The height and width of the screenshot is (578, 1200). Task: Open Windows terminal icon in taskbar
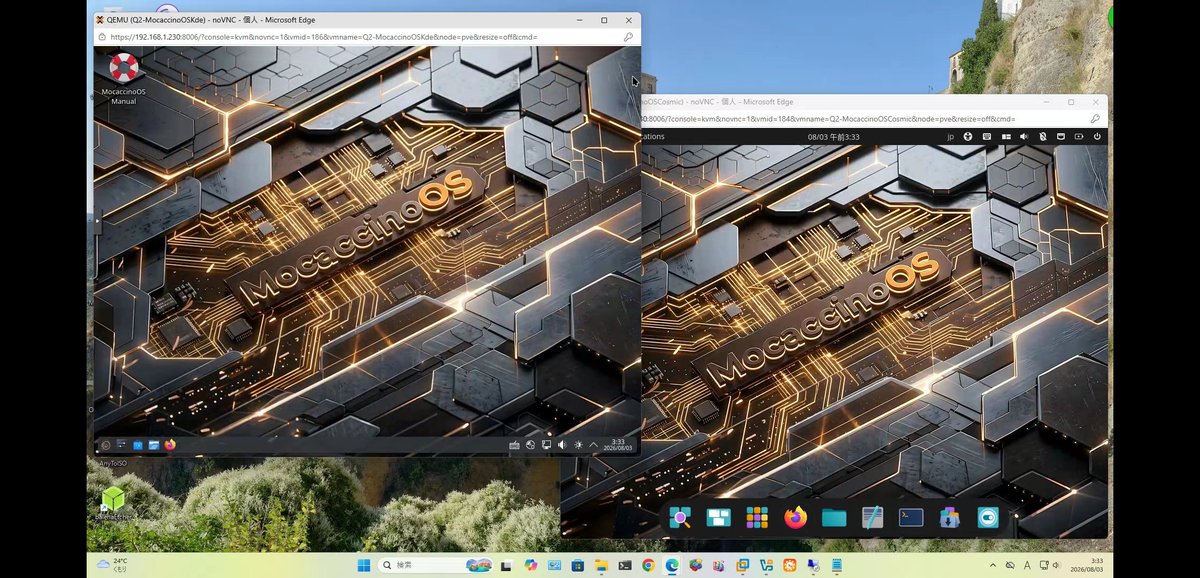[x=624, y=565]
